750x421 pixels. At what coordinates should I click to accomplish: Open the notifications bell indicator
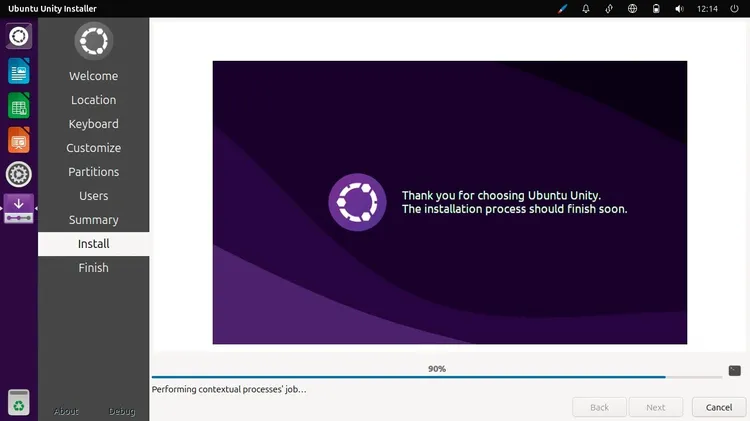[x=585, y=9]
